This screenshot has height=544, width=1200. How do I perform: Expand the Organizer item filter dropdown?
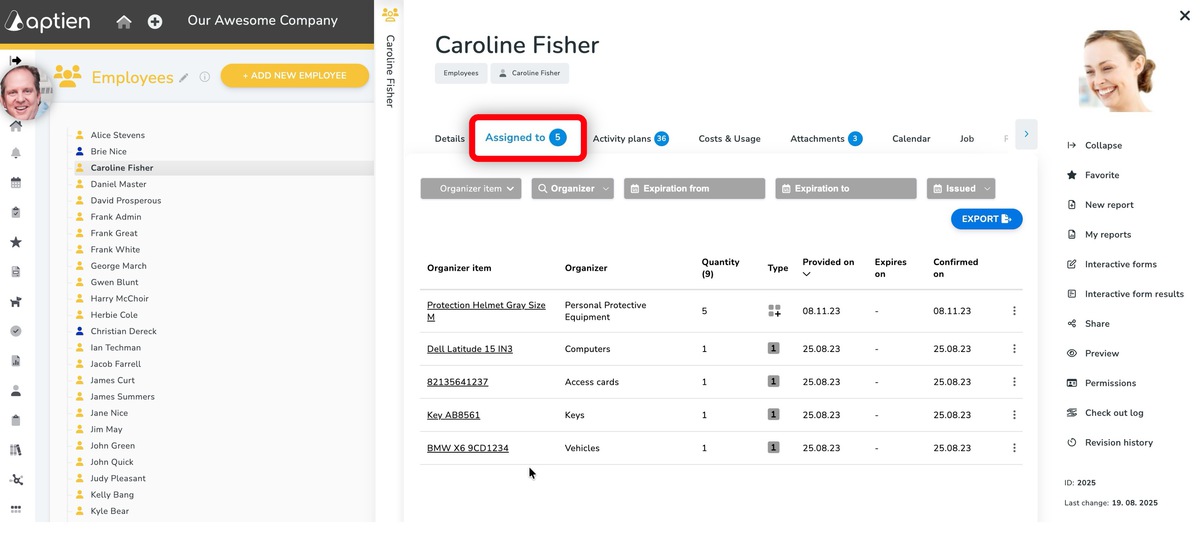tap(471, 188)
